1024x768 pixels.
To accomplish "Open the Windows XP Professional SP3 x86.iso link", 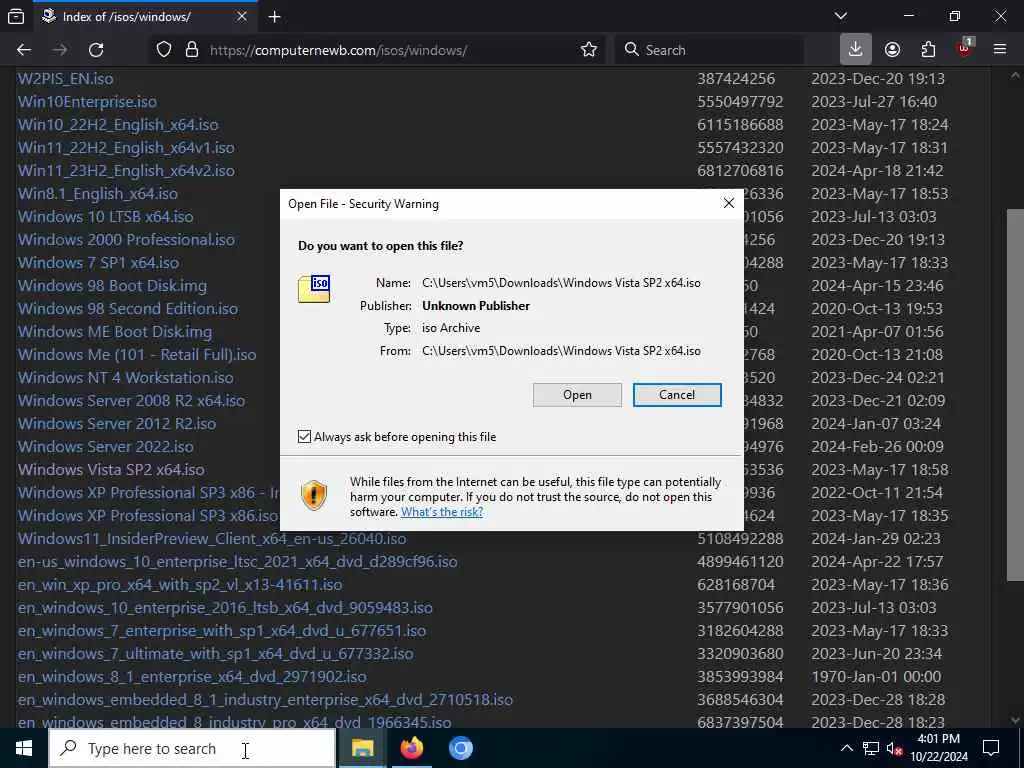I will pos(148,515).
